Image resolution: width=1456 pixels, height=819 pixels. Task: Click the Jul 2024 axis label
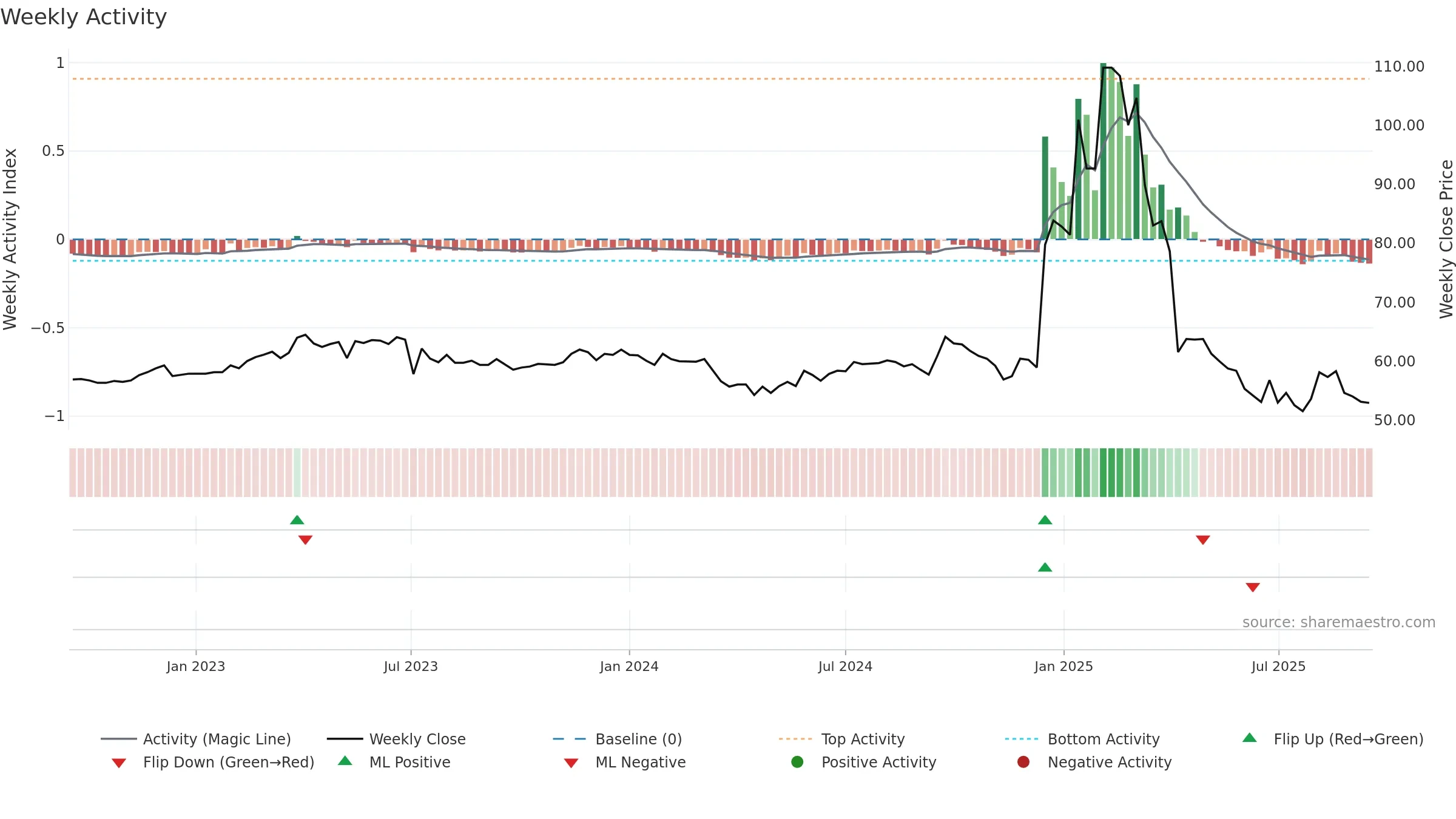(x=845, y=666)
